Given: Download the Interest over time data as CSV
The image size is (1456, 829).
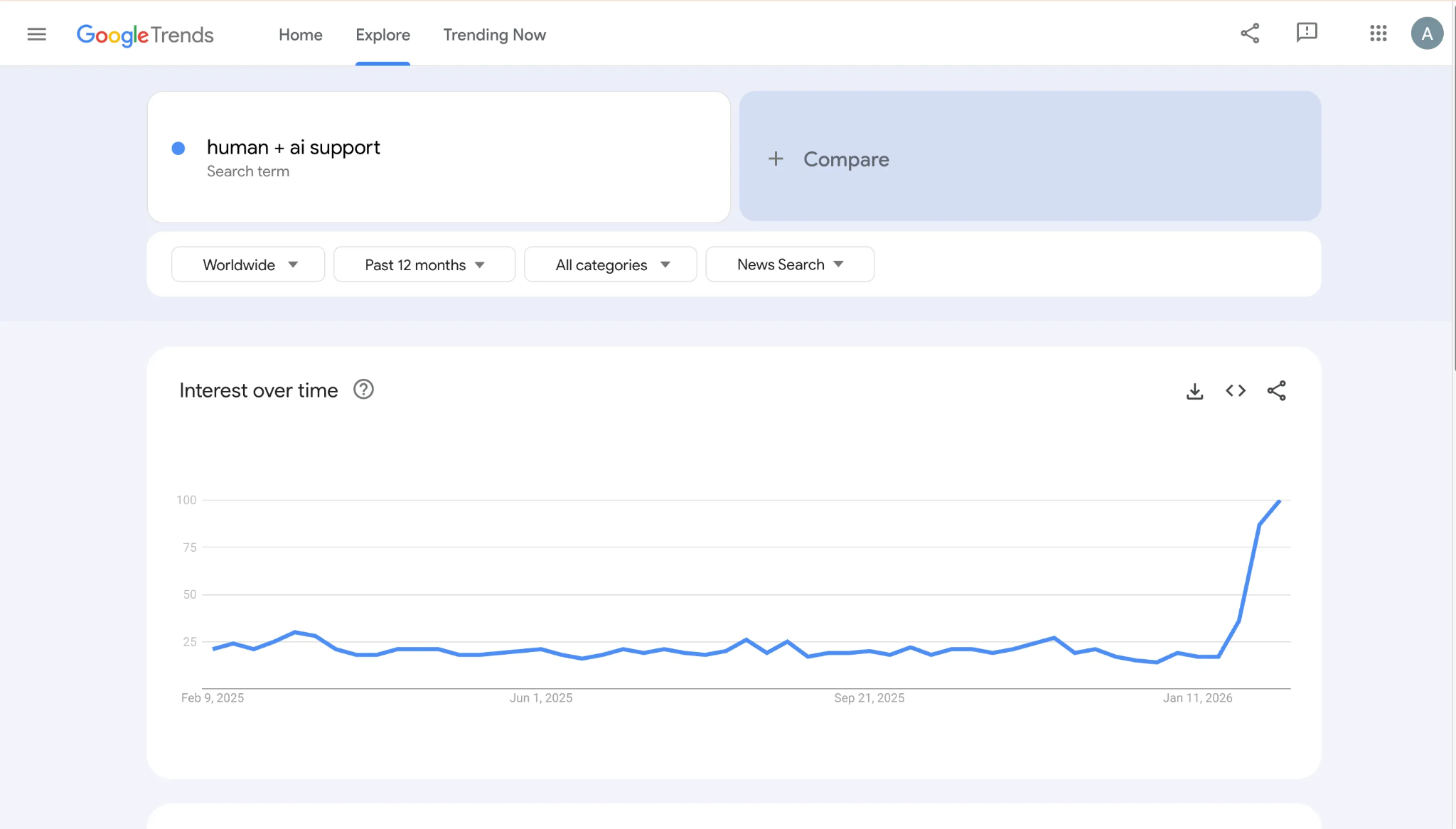Looking at the screenshot, I should (x=1195, y=390).
